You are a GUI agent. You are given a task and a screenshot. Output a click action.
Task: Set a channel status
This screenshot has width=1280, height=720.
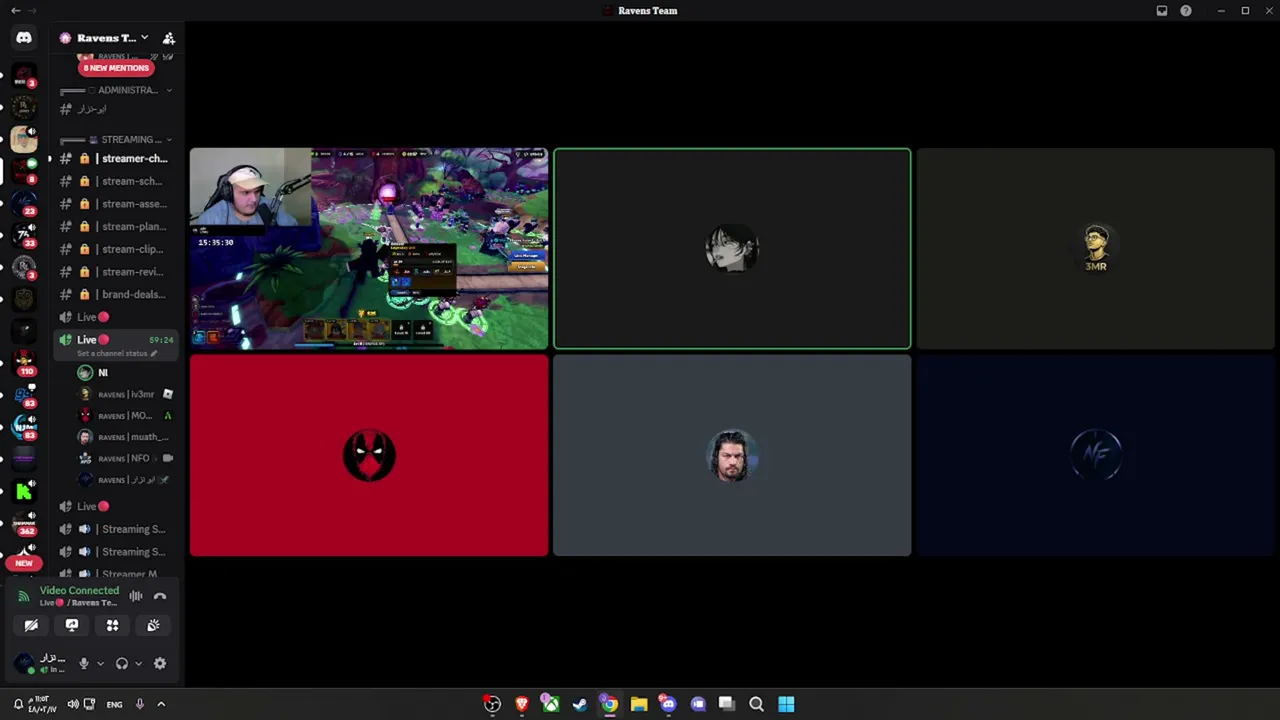pyautogui.click(x=118, y=354)
